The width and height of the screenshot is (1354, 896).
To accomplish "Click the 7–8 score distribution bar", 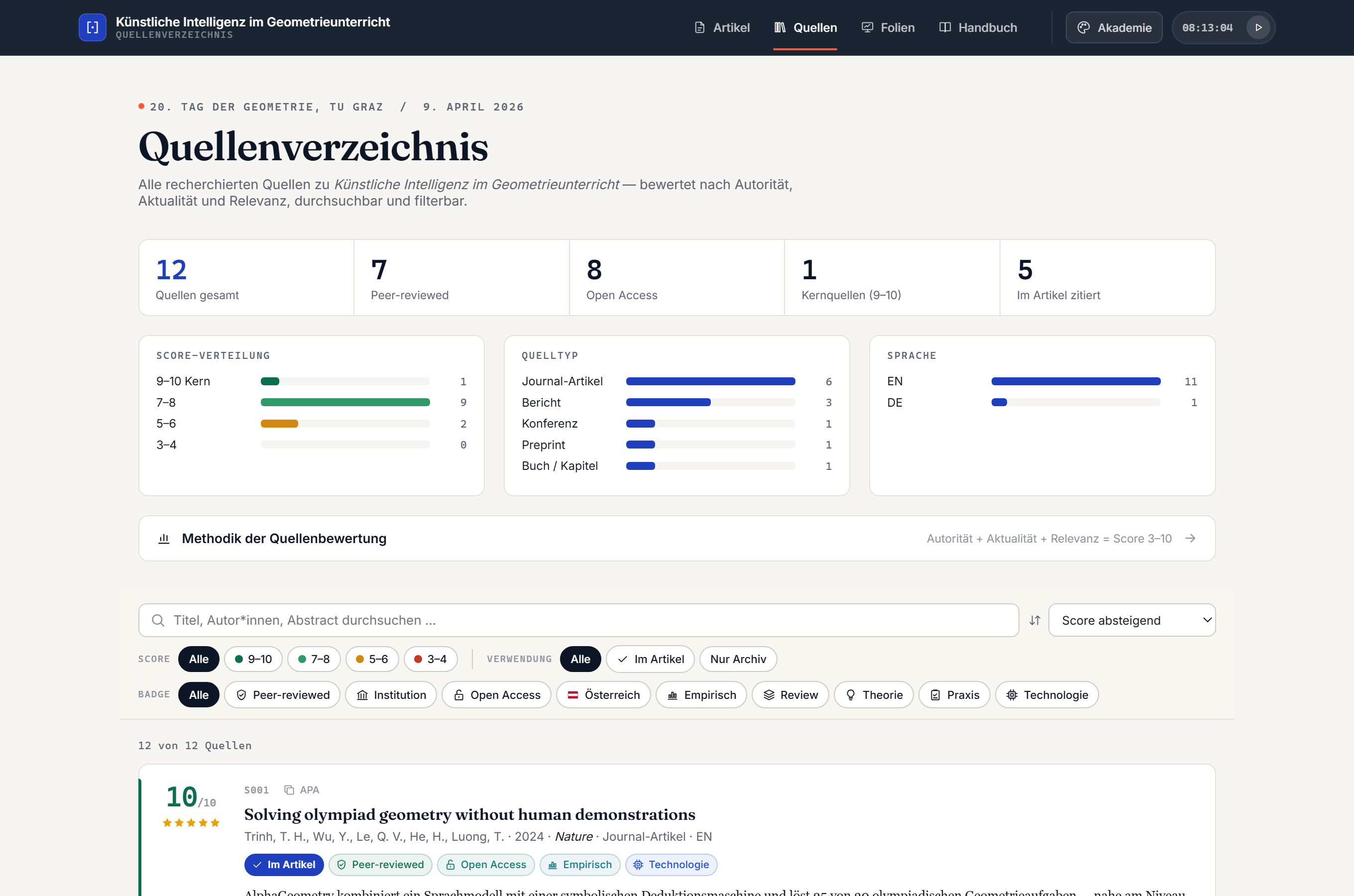I will (x=345, y=402).
